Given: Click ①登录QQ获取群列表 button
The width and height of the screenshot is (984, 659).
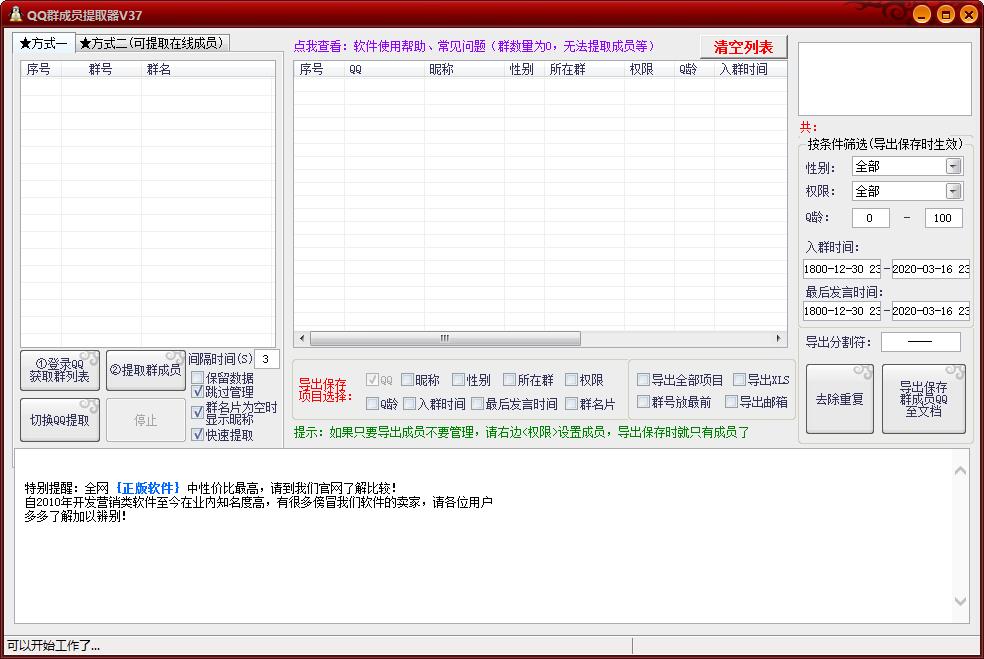Looking at the screenshot, I should [60, 370].
